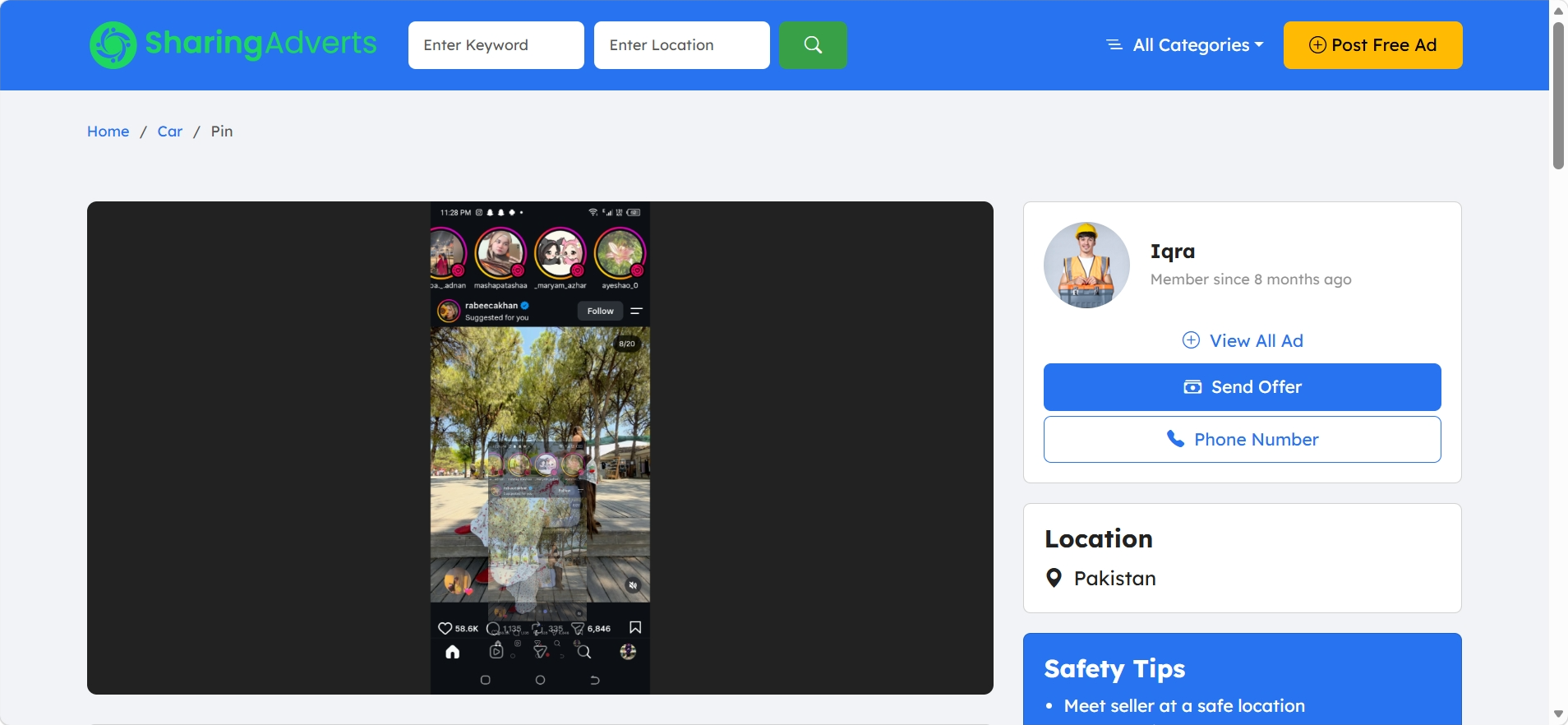Focus the Enter Keyword field
The image size is (1568, 725).
(x=496, y=45)
